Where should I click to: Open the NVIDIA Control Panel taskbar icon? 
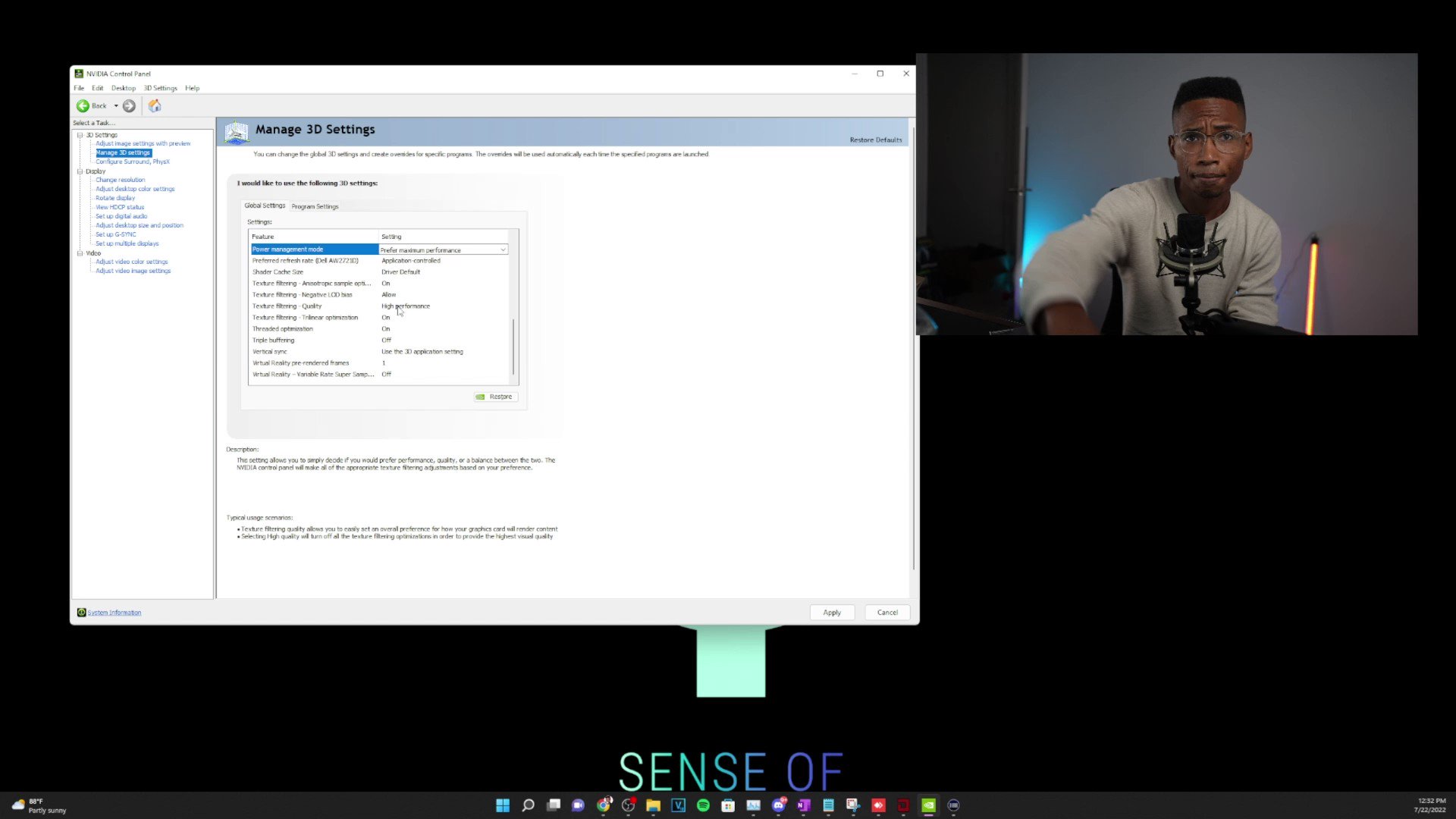click(928, 805)
